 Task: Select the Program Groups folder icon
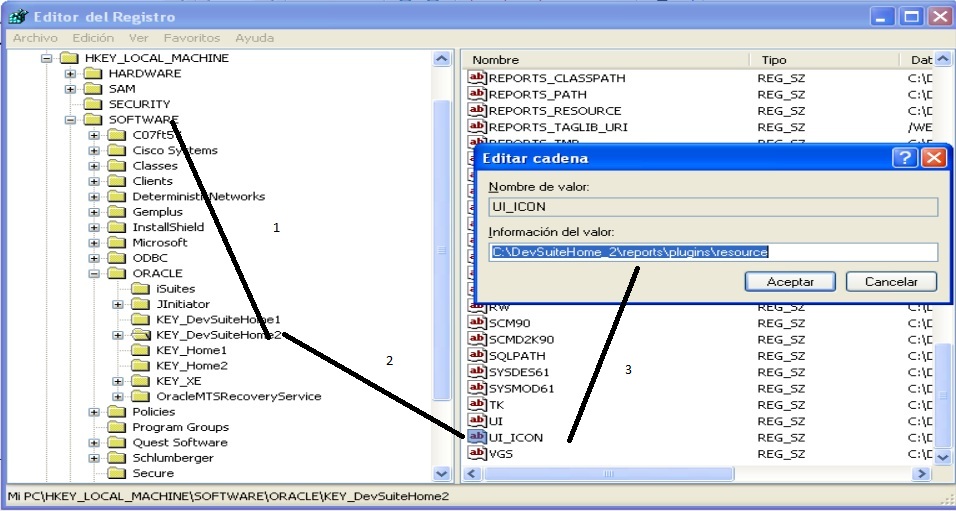pos(116,427)
